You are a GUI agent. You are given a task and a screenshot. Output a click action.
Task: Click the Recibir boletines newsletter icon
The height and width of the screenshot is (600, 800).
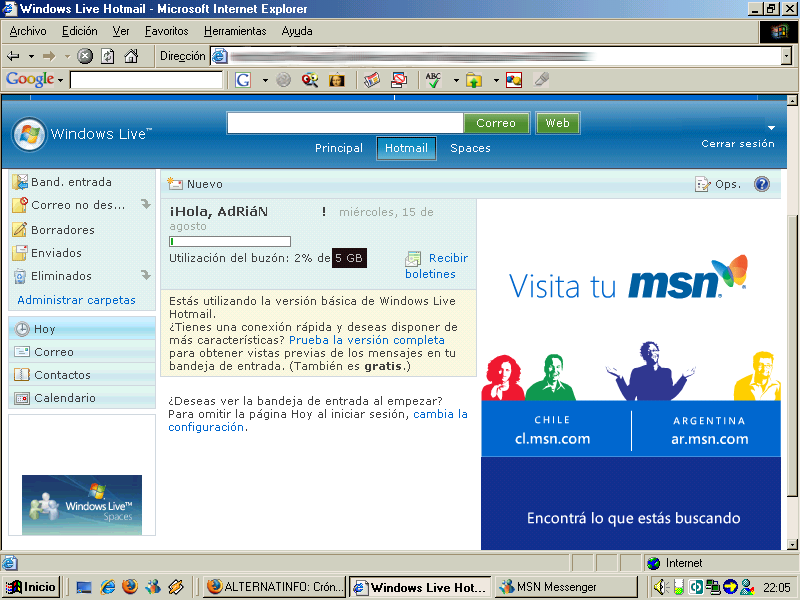click(x=413, y=256)
